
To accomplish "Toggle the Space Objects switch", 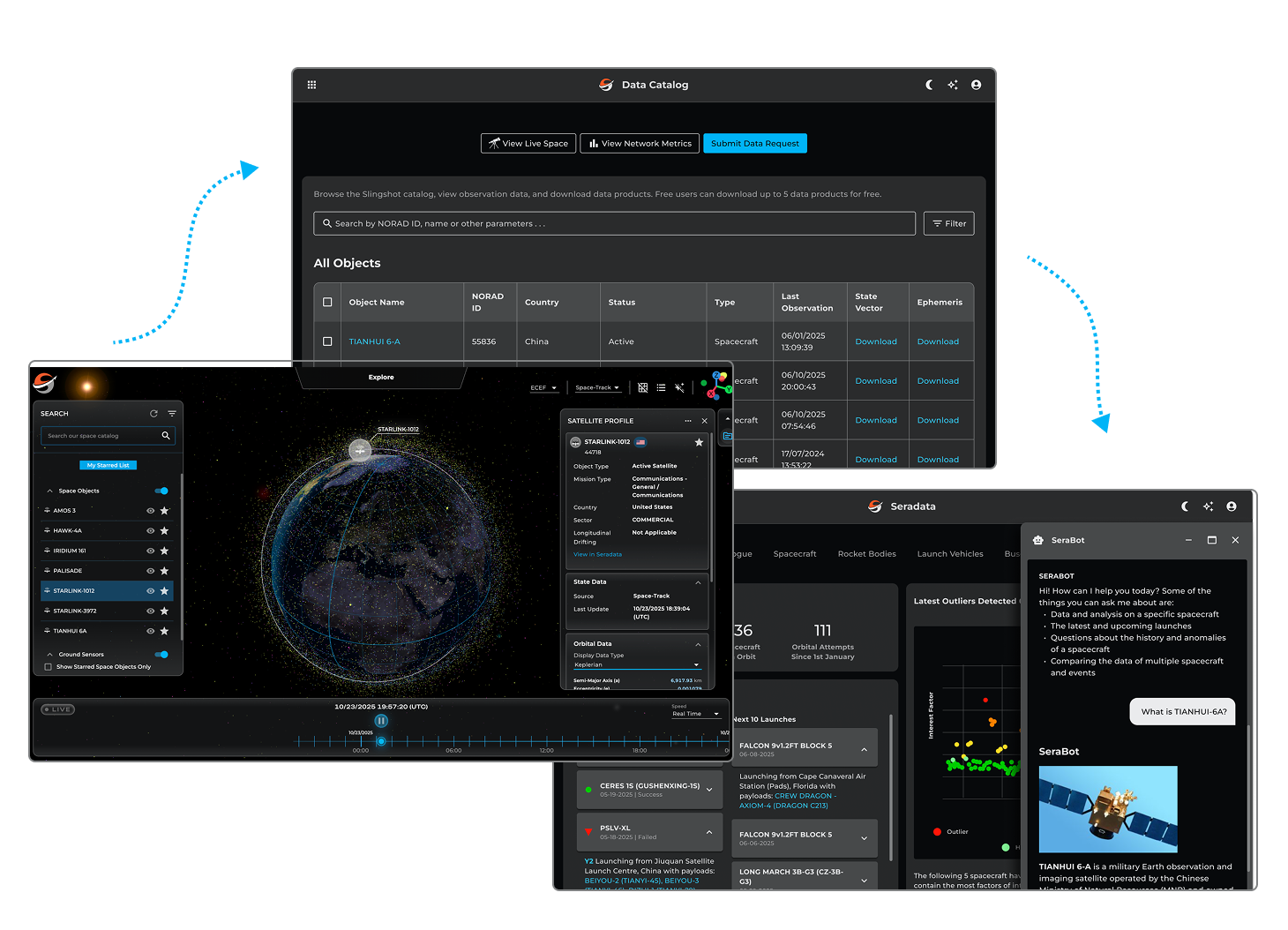I will click(161, 491).
